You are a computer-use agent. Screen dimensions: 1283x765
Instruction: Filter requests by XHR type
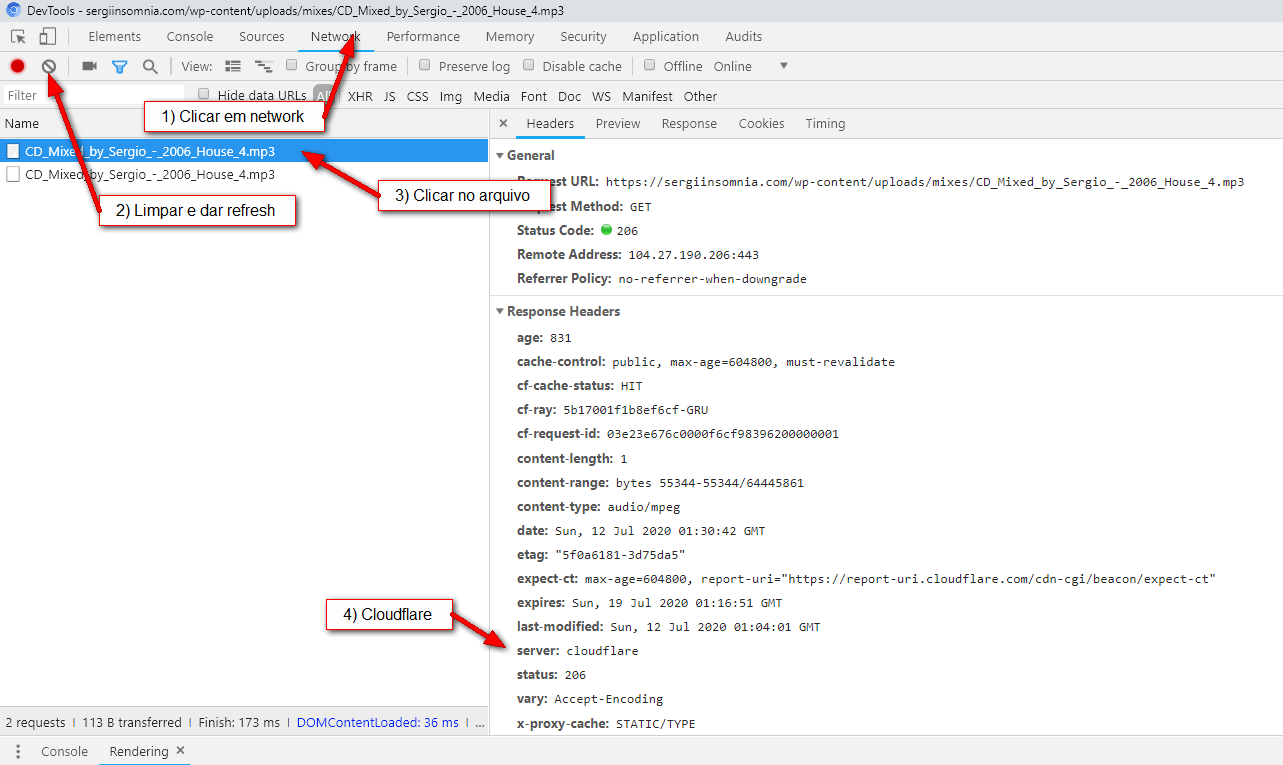click(360, 97)
